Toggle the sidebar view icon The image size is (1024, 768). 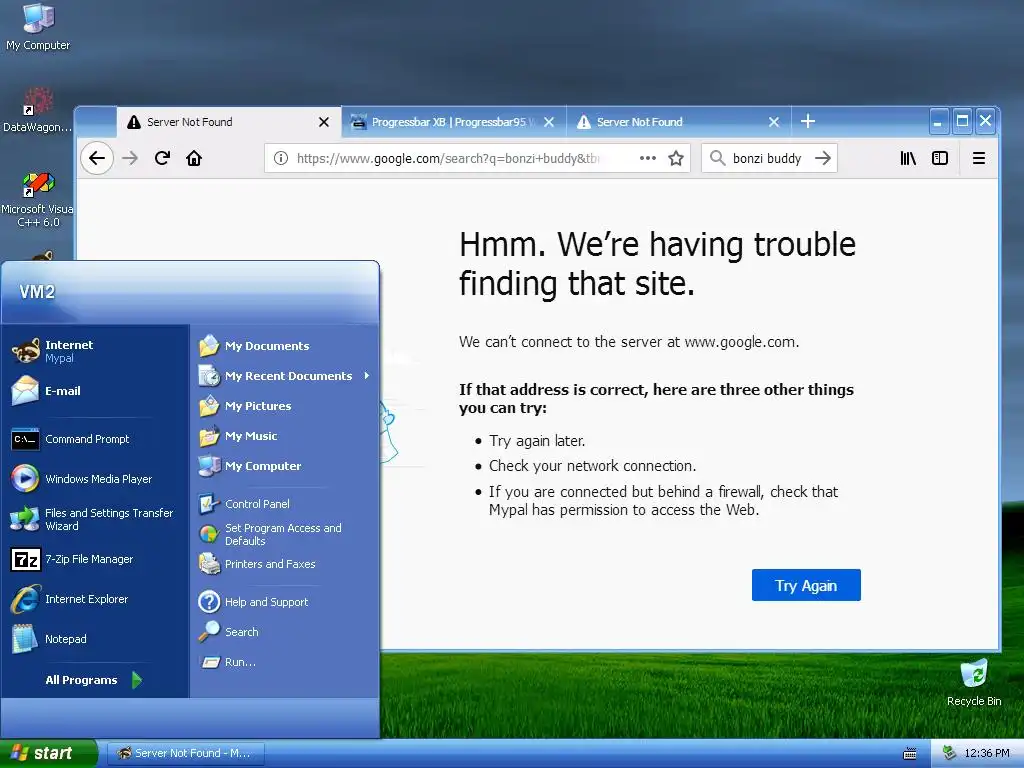pyautogui.click(x=940, y=158)
